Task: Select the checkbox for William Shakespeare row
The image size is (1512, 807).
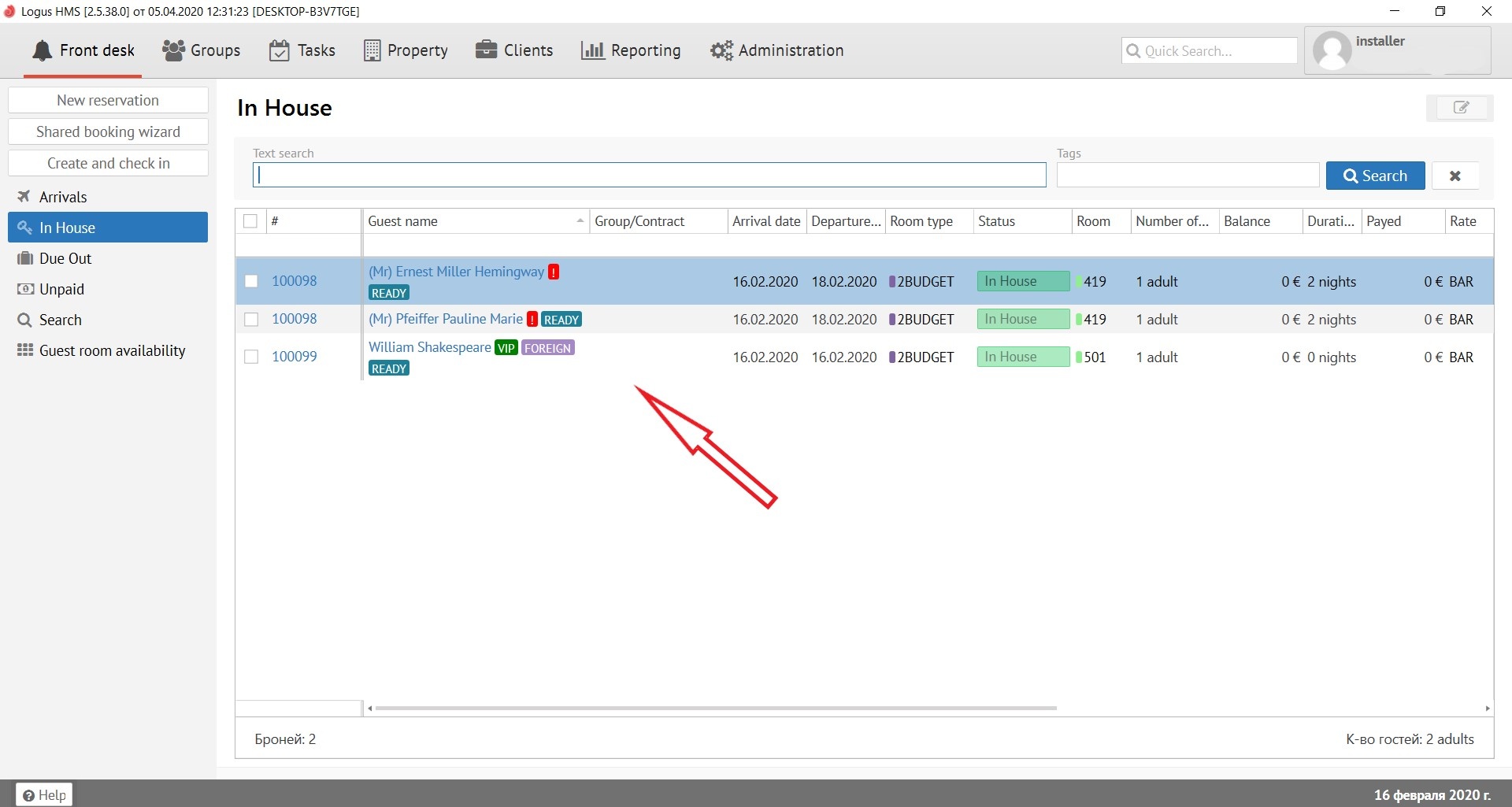Action: [251, 357]
